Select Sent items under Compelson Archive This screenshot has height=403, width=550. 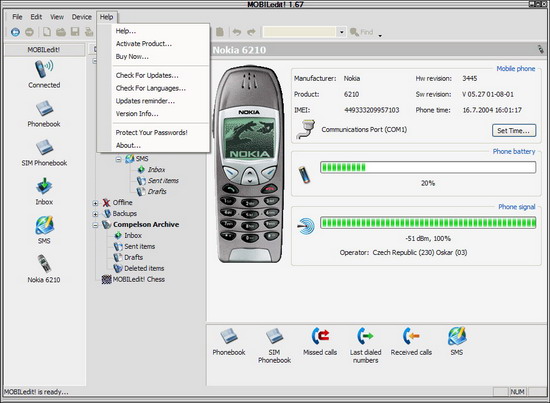(x=140, y=247)
